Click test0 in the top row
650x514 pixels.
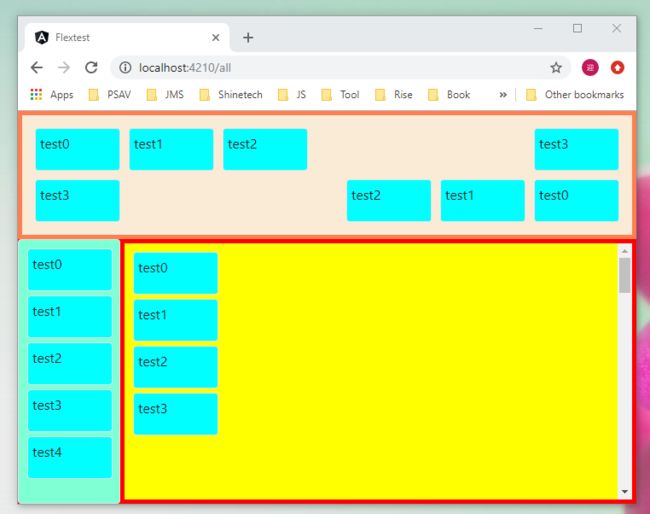coord(78,149)
